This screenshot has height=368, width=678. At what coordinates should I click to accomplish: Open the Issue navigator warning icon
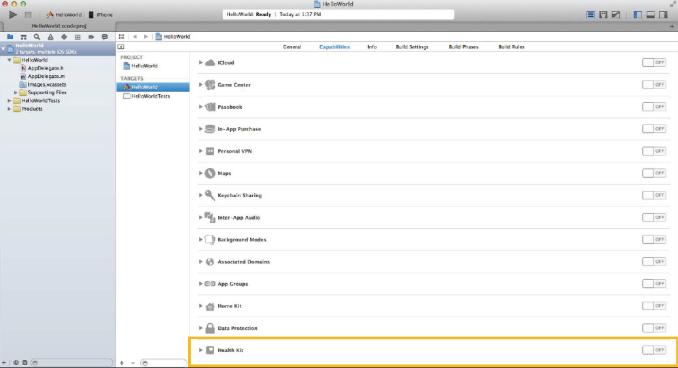(51, 37)
